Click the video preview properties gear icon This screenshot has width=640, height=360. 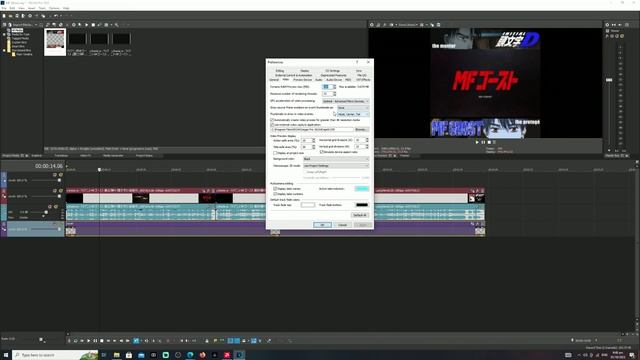[371, 24]
